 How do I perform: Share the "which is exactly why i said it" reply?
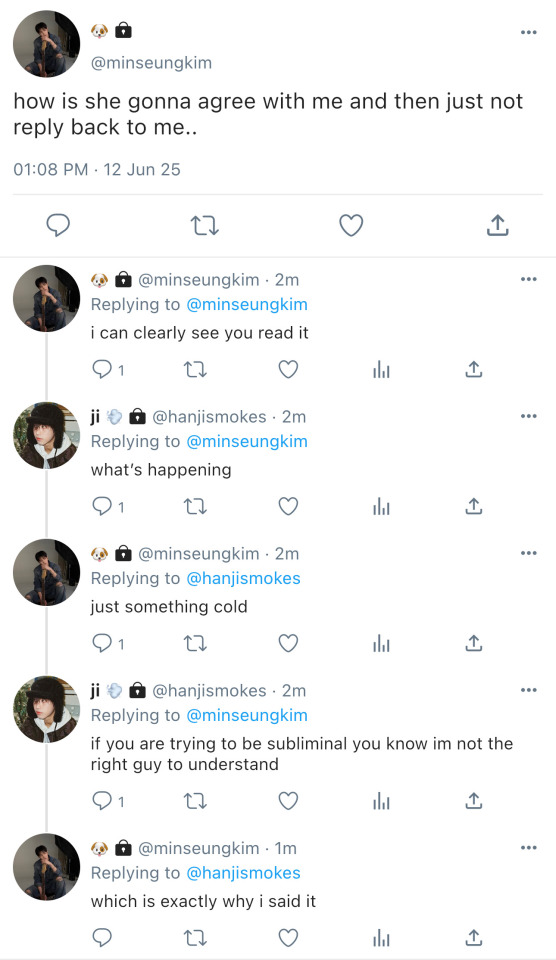(x=473, y=937)
